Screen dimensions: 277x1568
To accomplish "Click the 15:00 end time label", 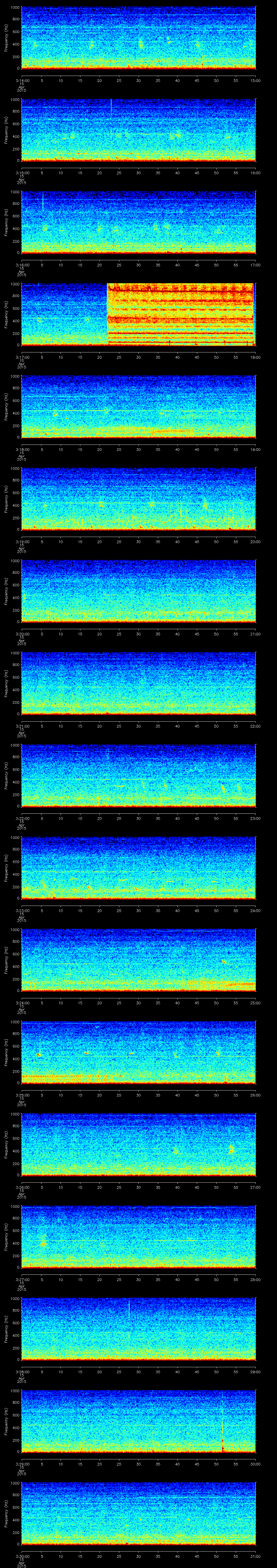I will [x=255, y=80].
